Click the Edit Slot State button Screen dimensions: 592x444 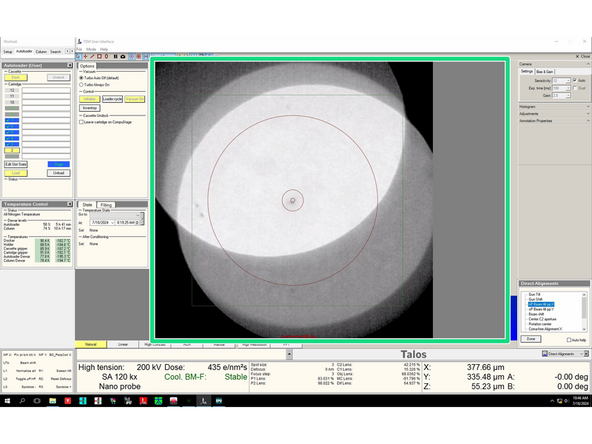tap(16, 164)
